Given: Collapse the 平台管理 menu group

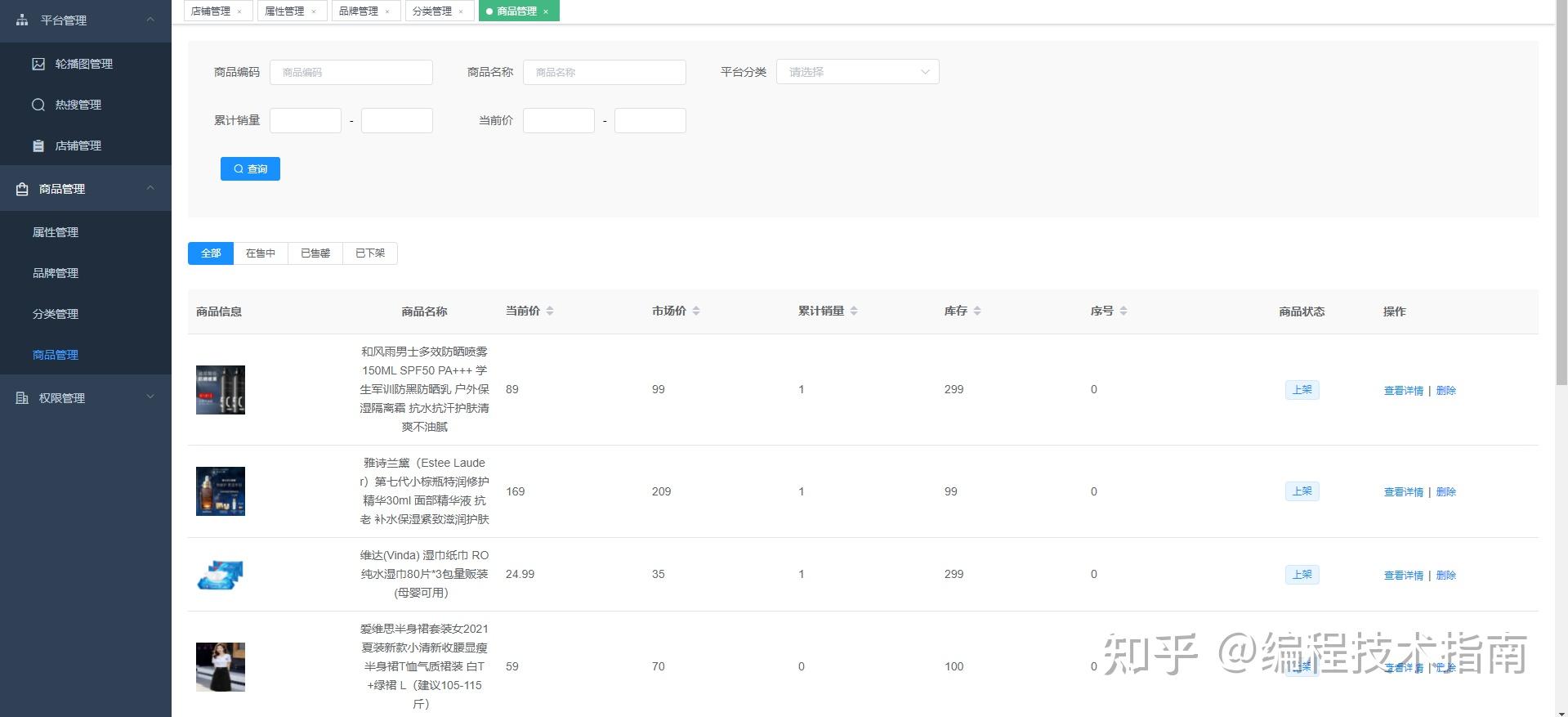Looking at the screenshot, I should tap(150, 20).
